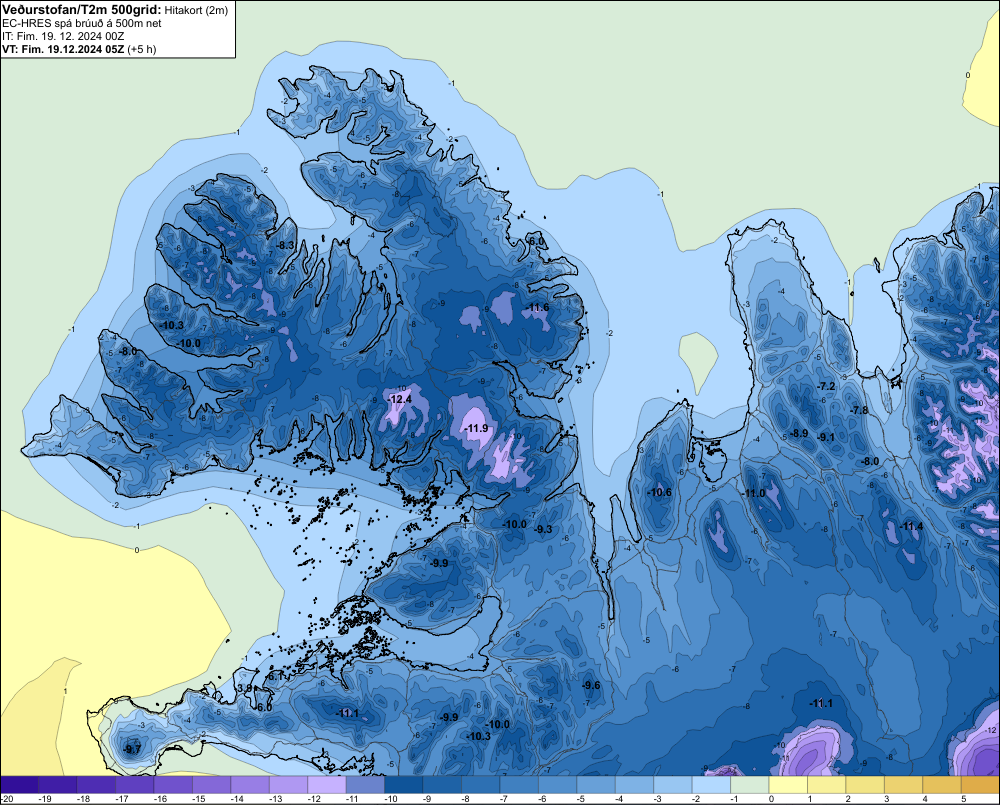Click the -7.8 temperature label
1000x805 pixels.
859,410
